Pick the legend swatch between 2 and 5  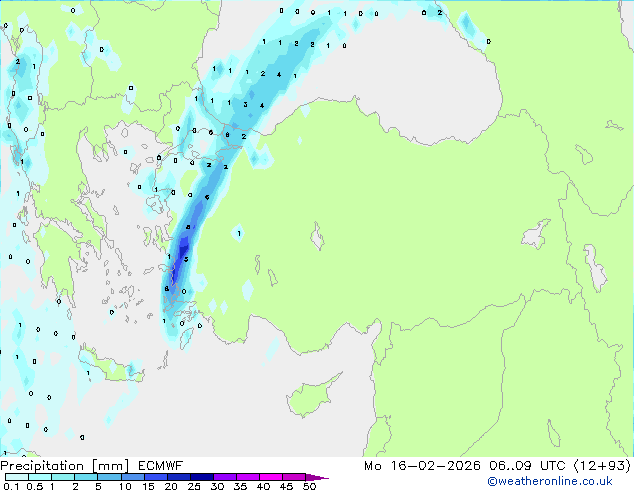86,477
